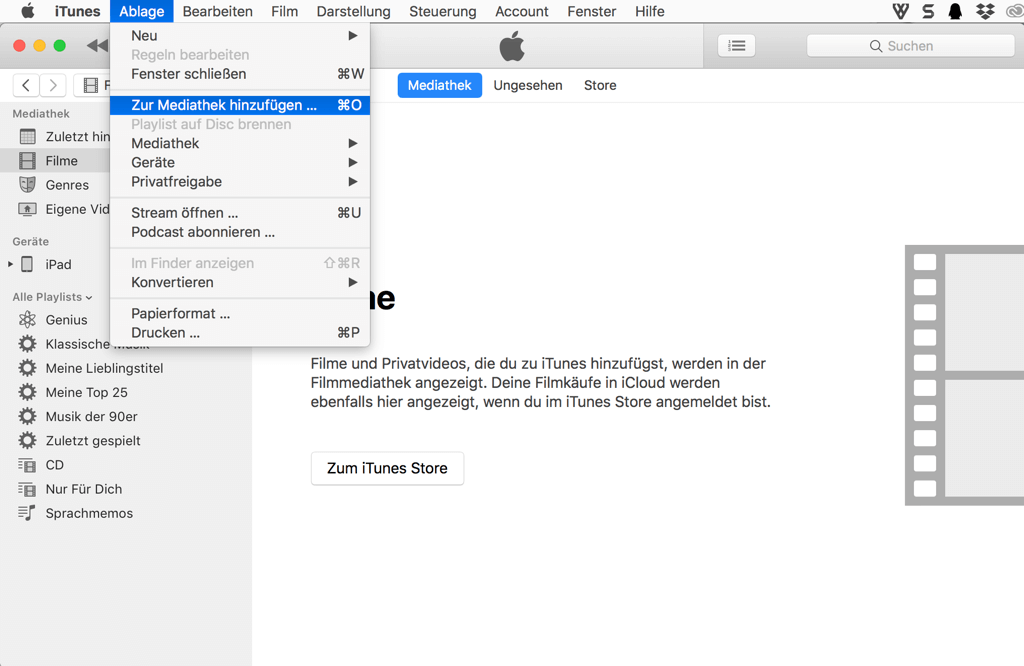Open the Bearbeiten menu
This screenshot has height=666, width=1024.
[217, 11]
